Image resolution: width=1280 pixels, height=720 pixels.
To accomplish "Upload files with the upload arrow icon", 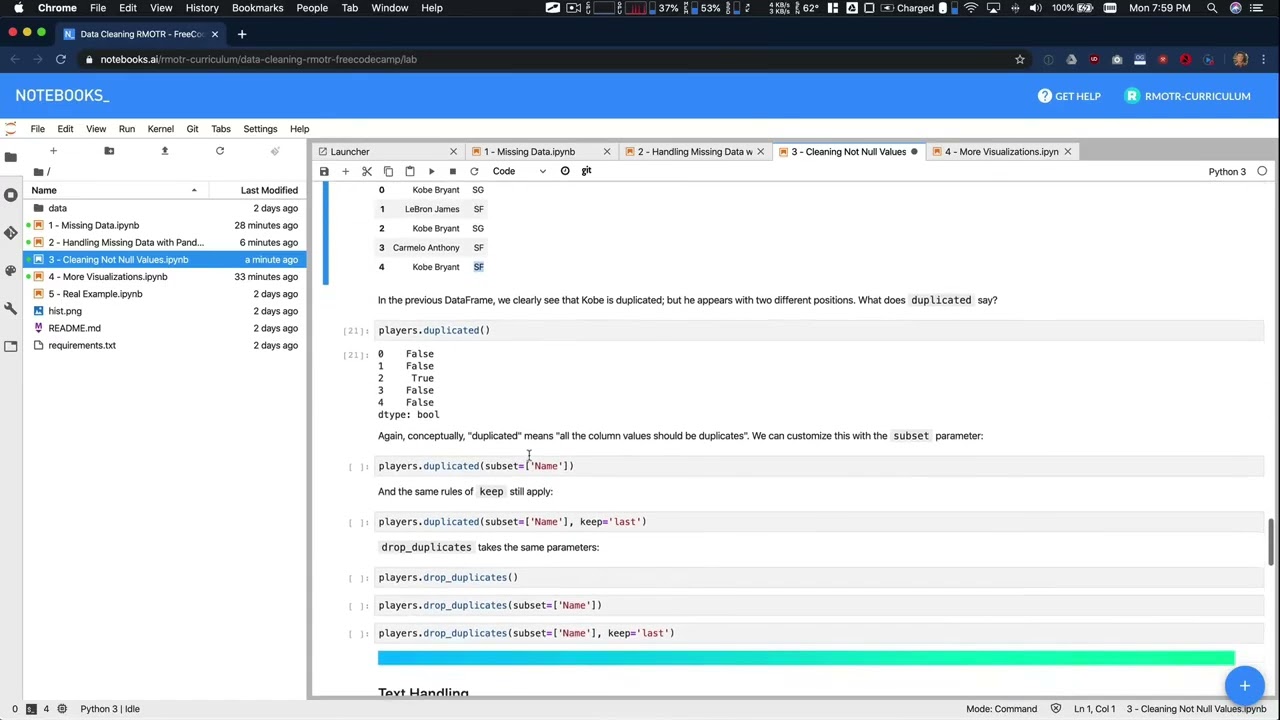I will click(x=165, y=151).
